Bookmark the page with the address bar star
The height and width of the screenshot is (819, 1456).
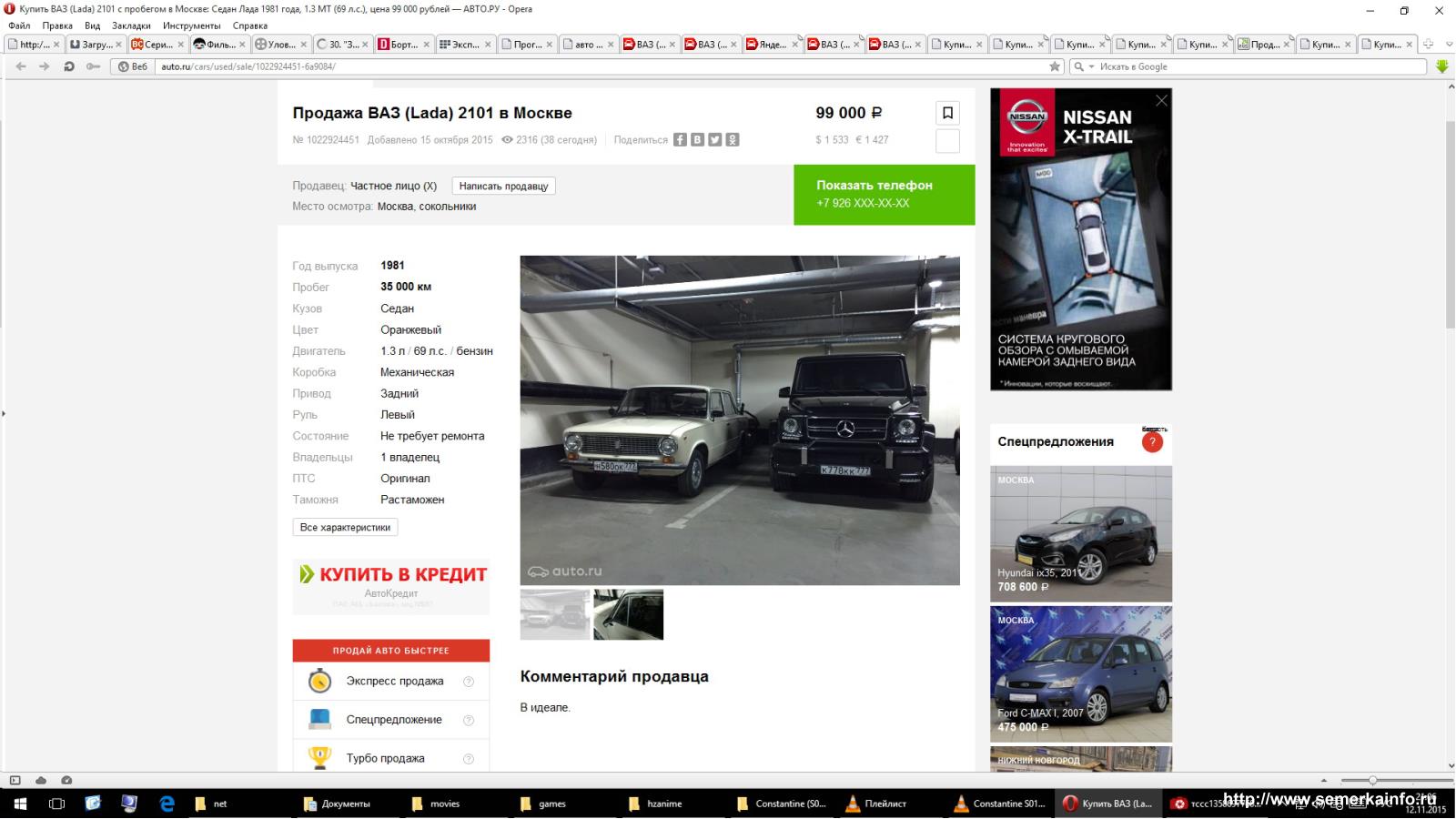tap(1055, 66)
